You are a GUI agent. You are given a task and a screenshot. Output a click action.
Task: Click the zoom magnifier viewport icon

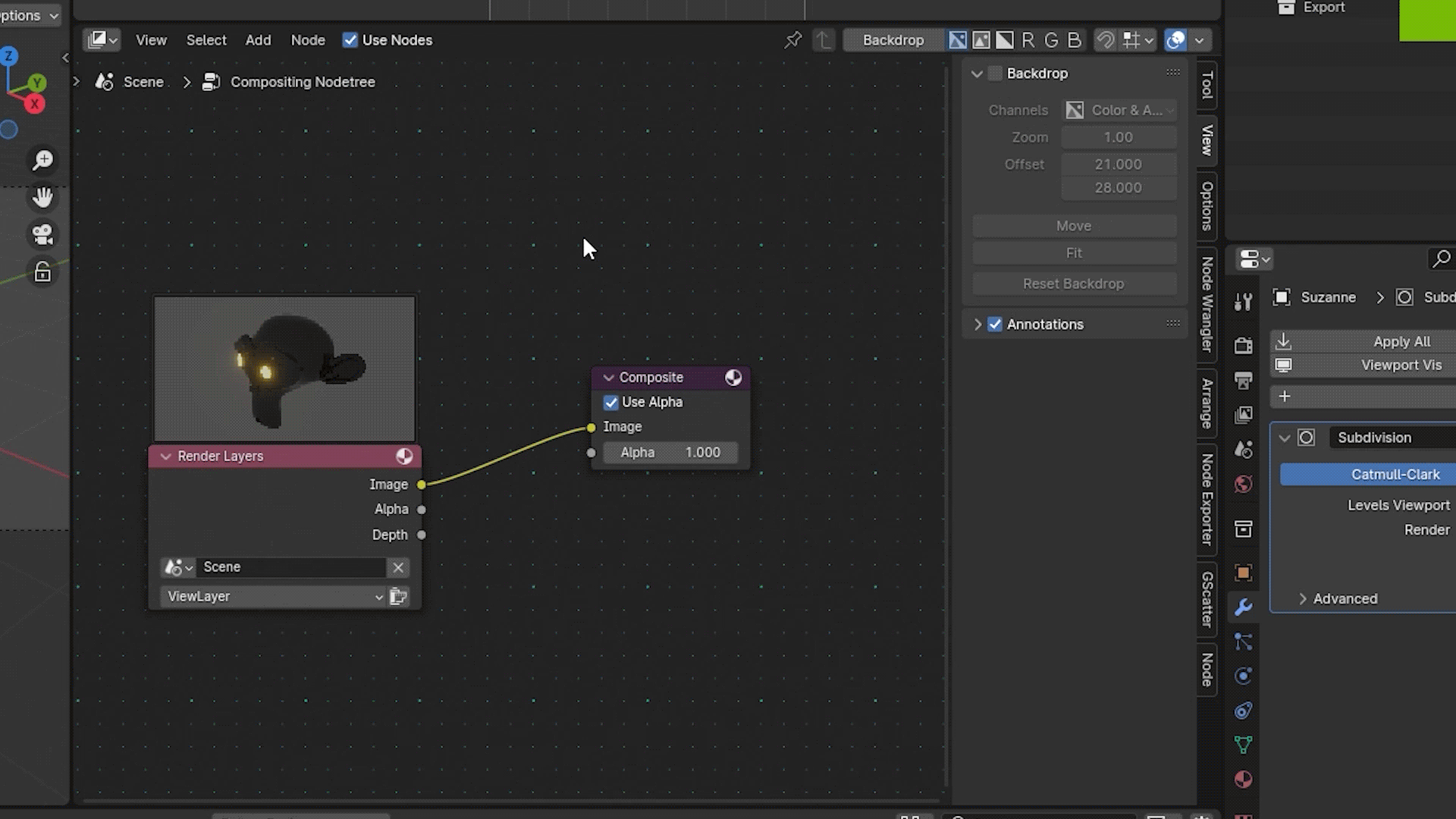click(x=42, y=160)
